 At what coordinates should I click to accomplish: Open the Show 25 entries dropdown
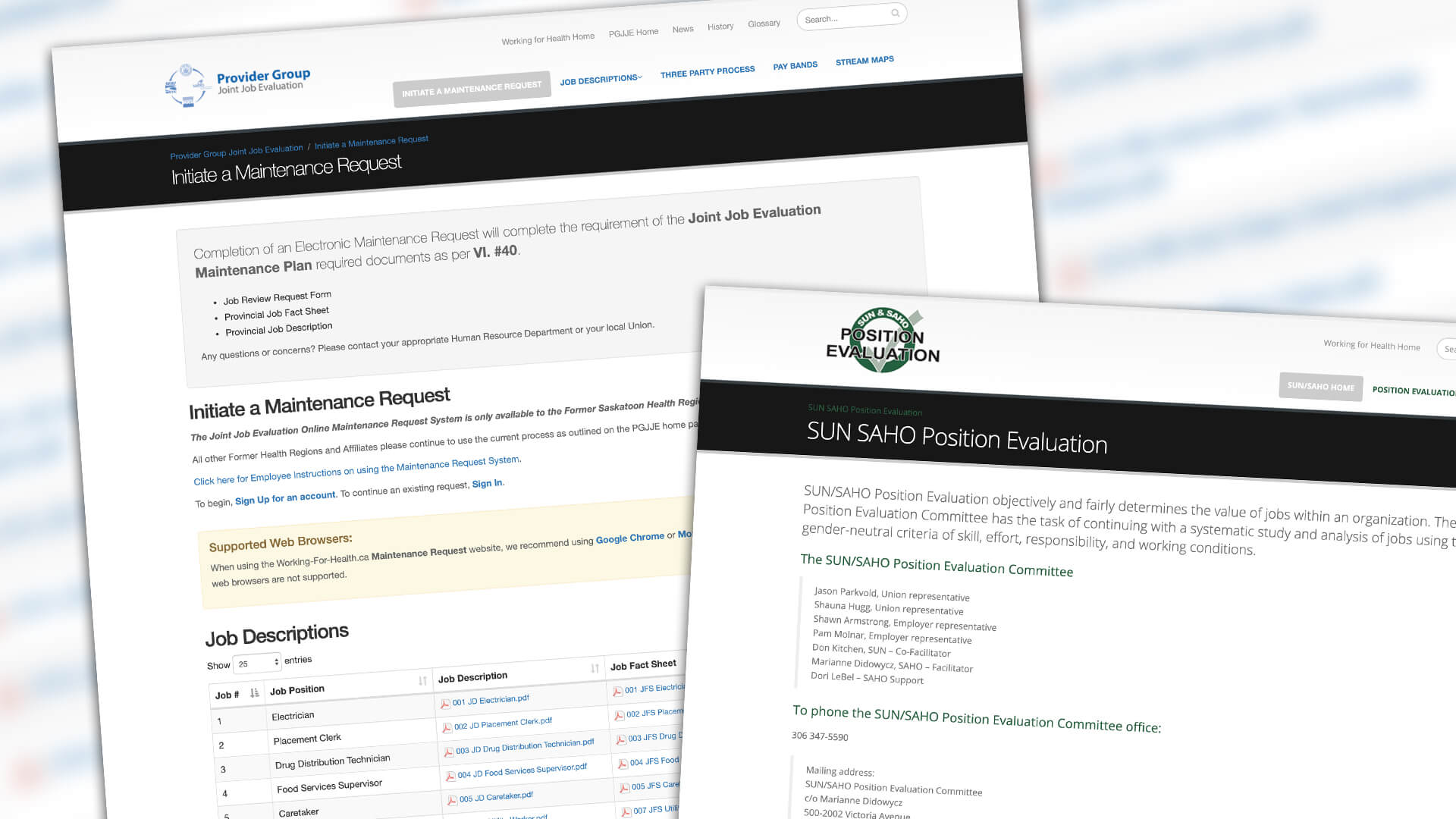(257, 662)
